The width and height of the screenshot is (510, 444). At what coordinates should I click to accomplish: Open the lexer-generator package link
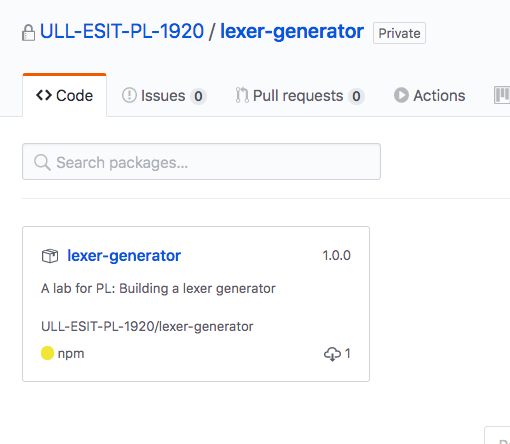pyautogui.click(x=124, y=256)
